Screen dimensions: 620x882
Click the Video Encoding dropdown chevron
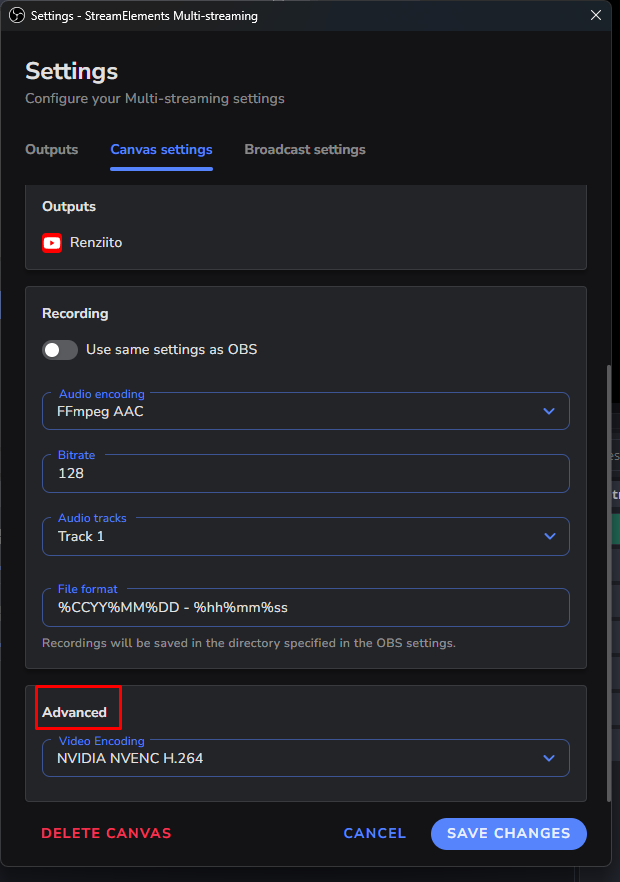[548, 758]
